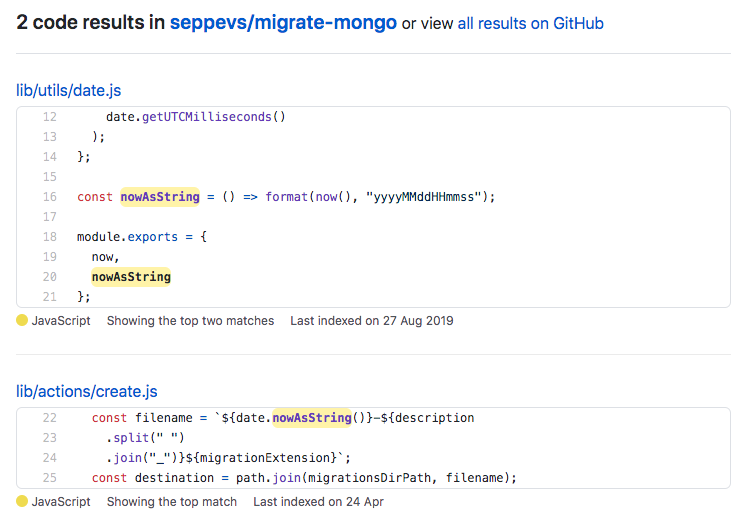View all results on GitHub
This screenshot has width=750, height=524.
(530, 23)
